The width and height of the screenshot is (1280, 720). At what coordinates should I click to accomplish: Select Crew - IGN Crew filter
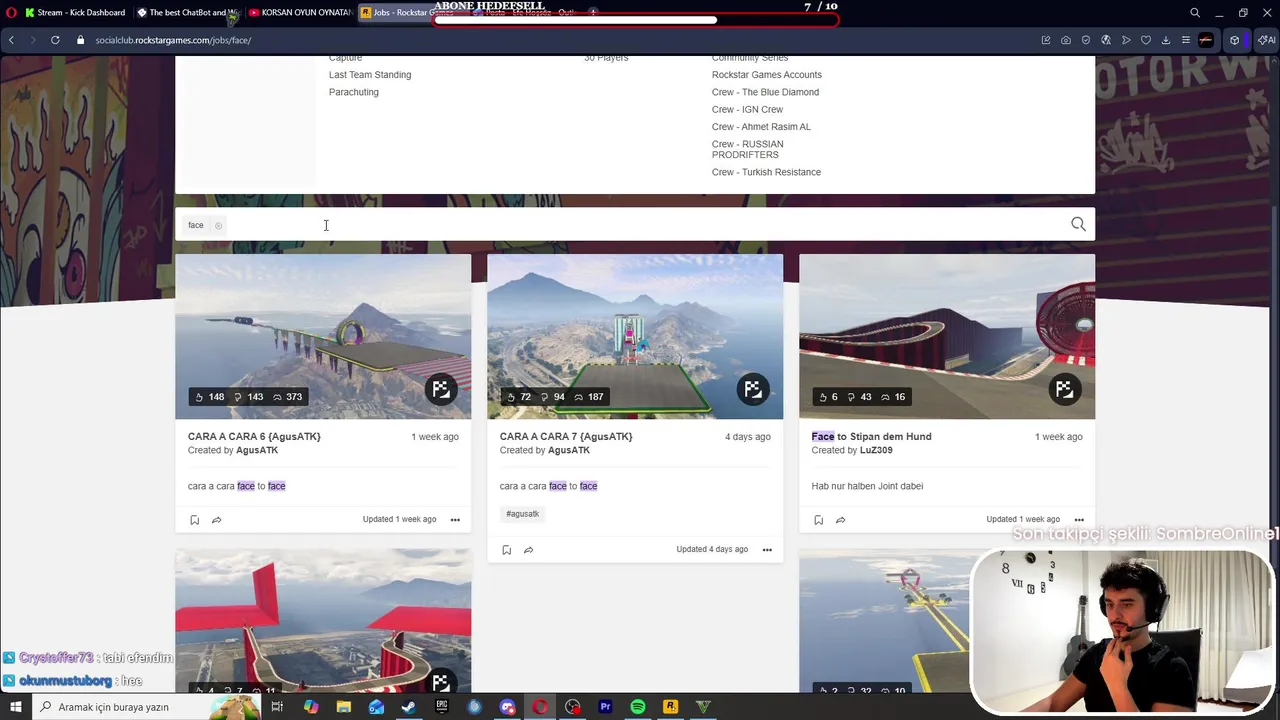[747, 110]
